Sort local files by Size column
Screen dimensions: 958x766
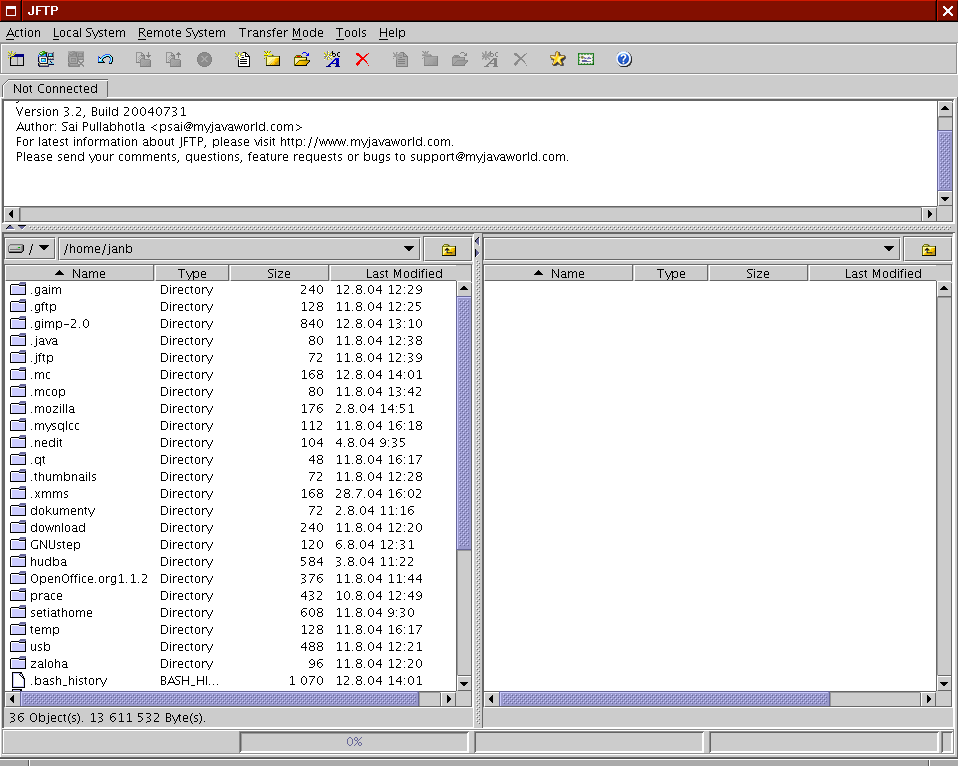pyautogui.click(x=279, y=273)
